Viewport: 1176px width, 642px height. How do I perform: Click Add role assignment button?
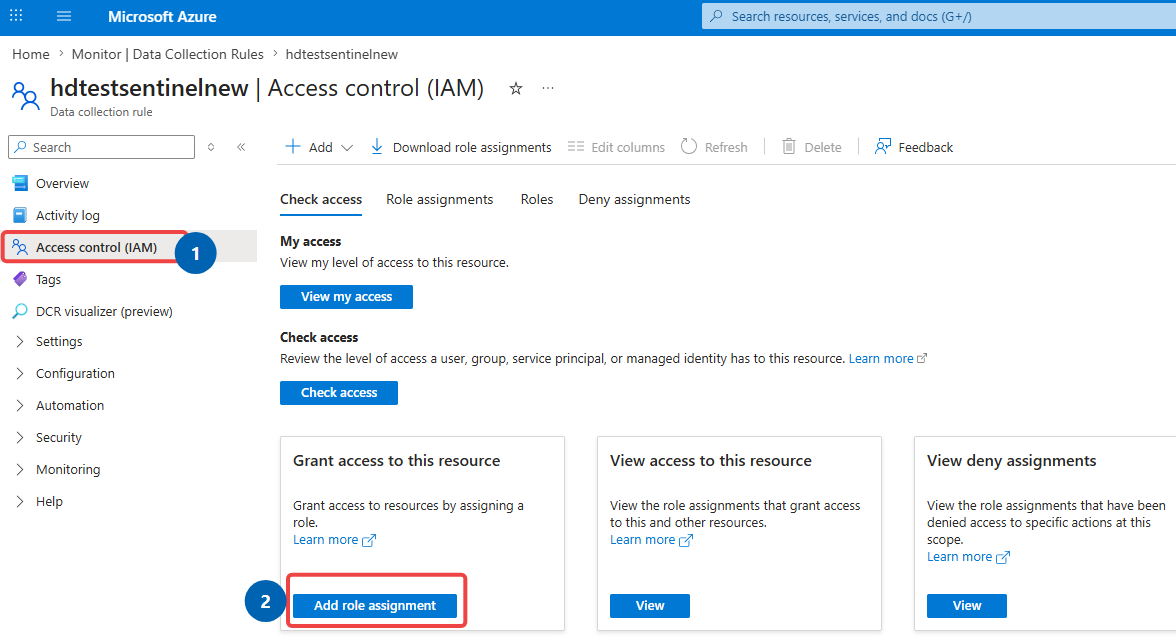tap(375, 605)
